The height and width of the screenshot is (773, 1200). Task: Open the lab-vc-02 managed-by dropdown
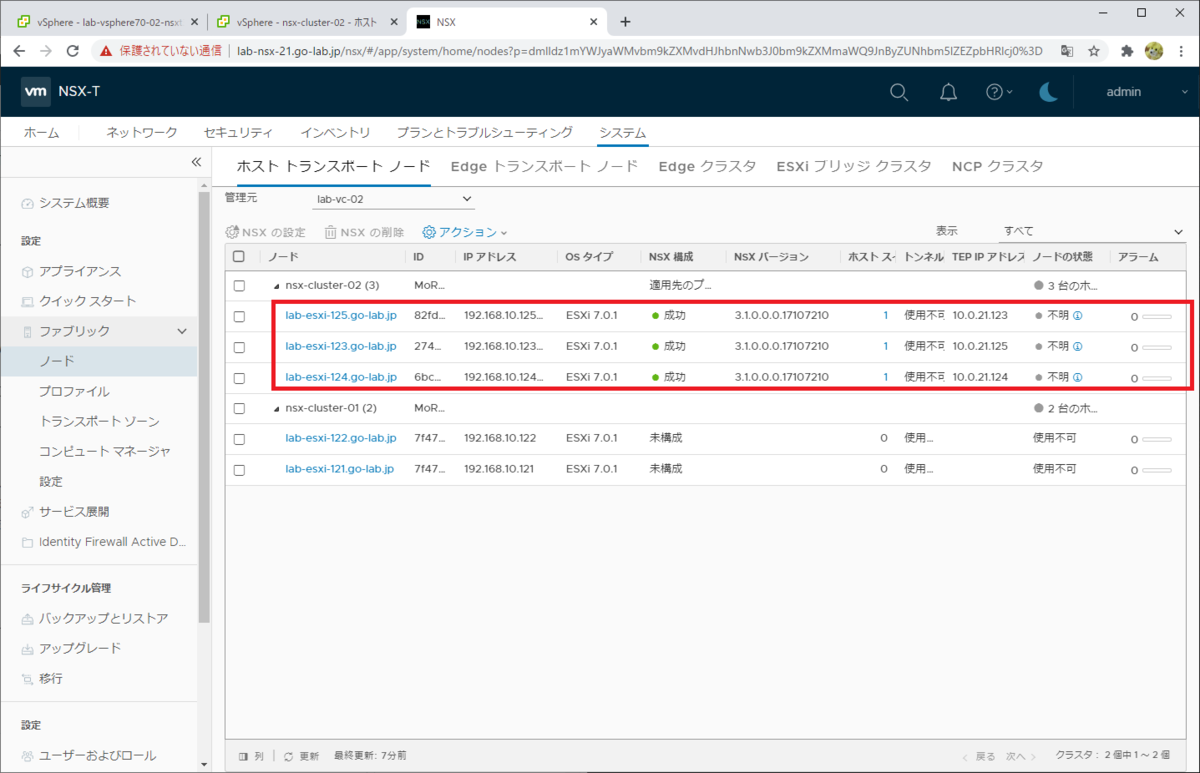[x=392, y=199]
